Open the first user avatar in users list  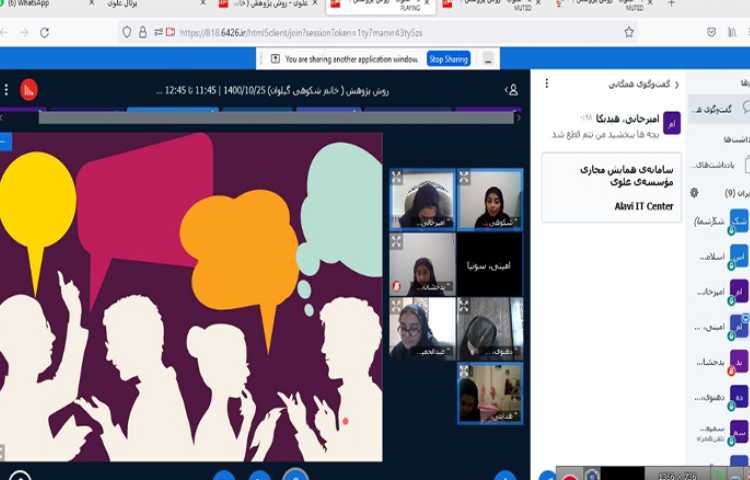[x=739, y=221]
